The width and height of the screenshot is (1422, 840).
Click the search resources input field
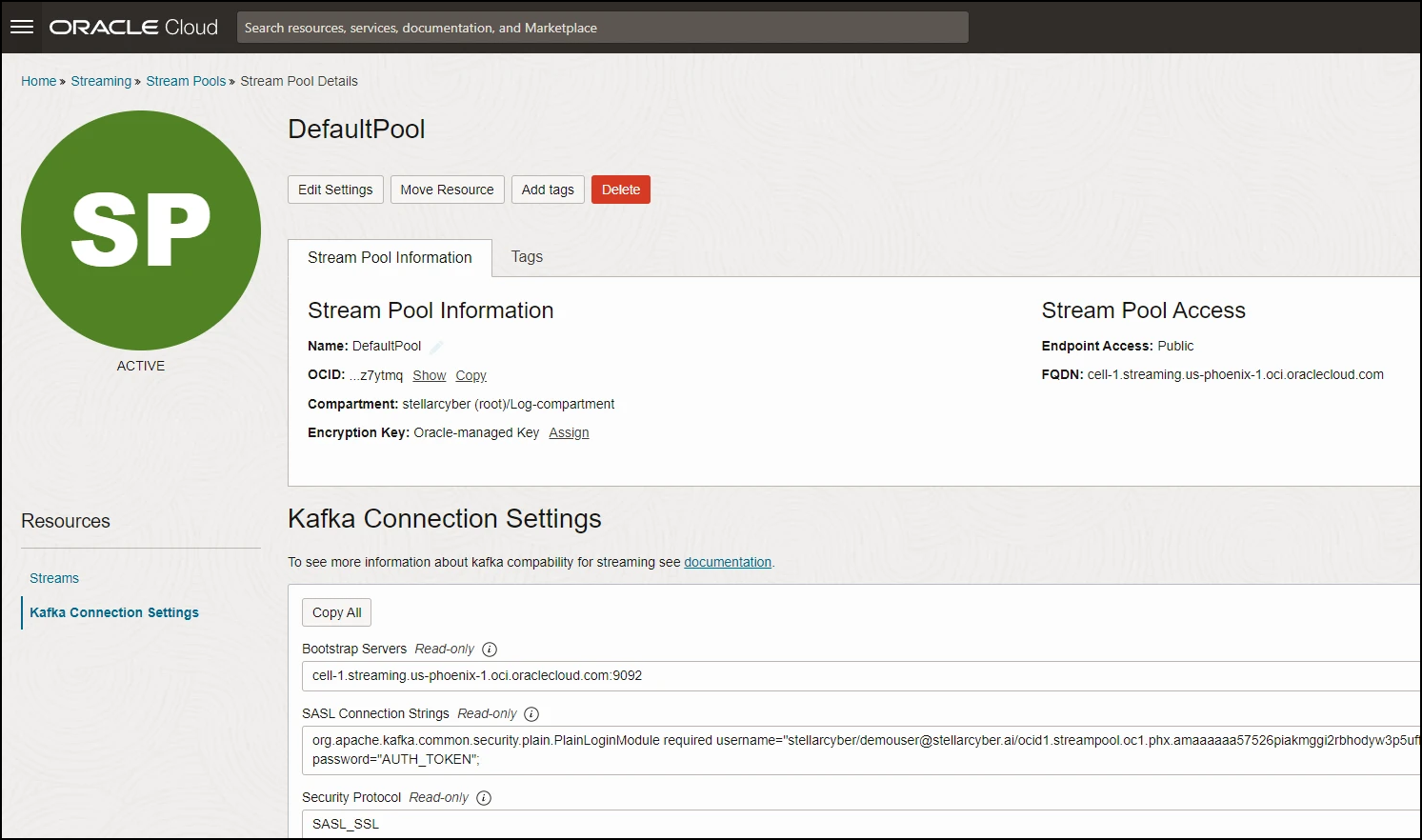tap(602, 28)
